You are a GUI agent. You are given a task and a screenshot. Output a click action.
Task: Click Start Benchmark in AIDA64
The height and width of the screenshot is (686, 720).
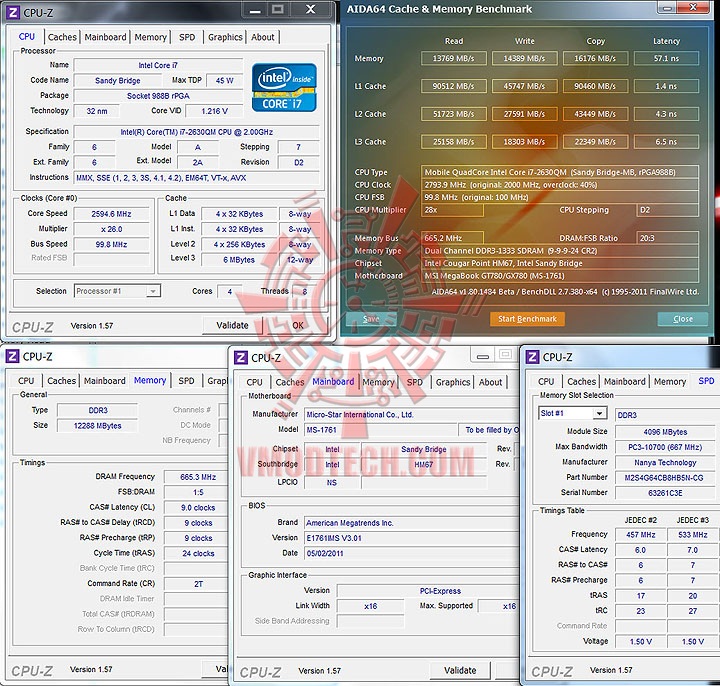pyautogui.click(x=527, y=319)
